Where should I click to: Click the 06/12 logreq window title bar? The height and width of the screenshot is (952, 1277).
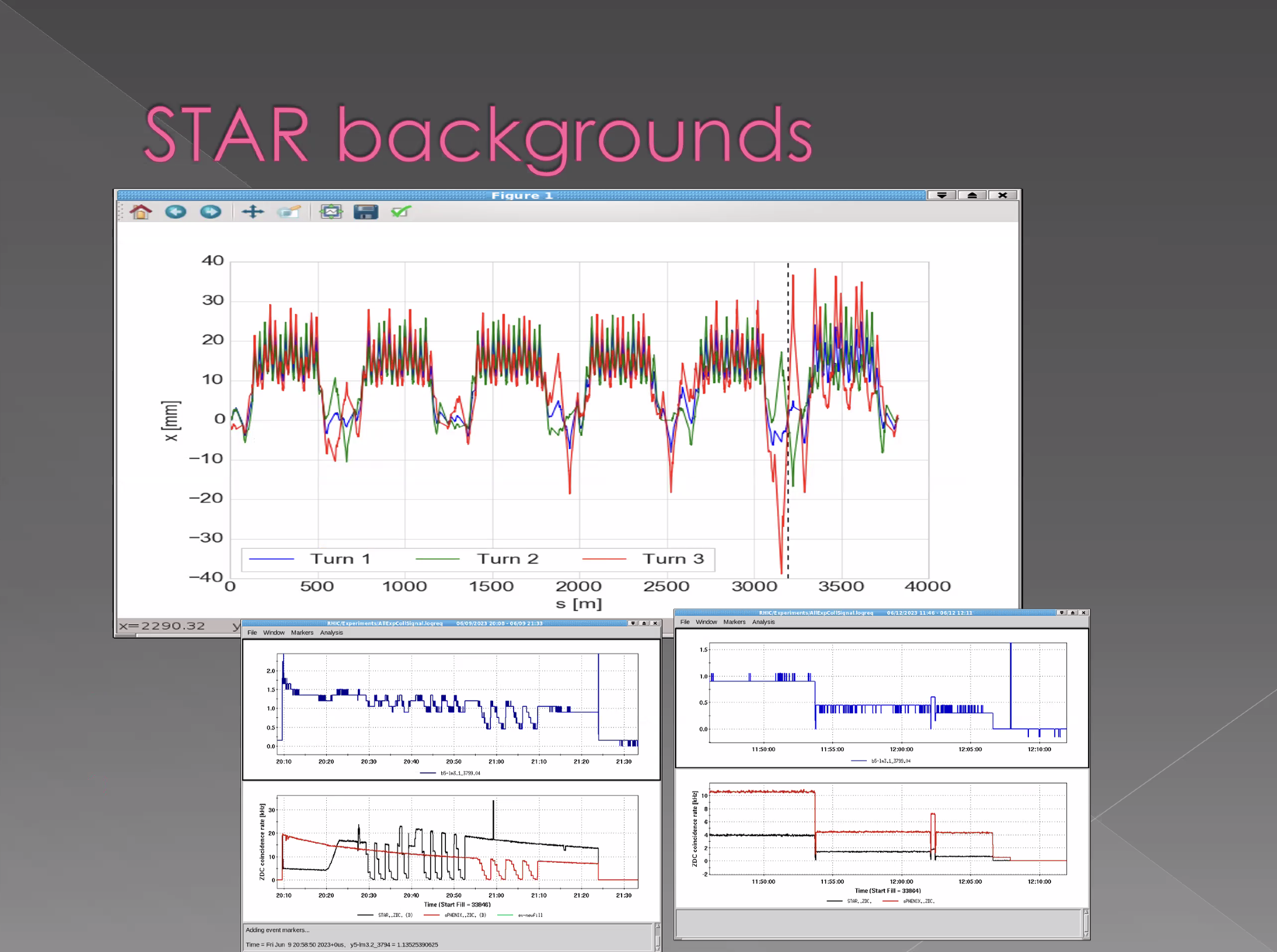pyautogui.click(x=866, y=612)
